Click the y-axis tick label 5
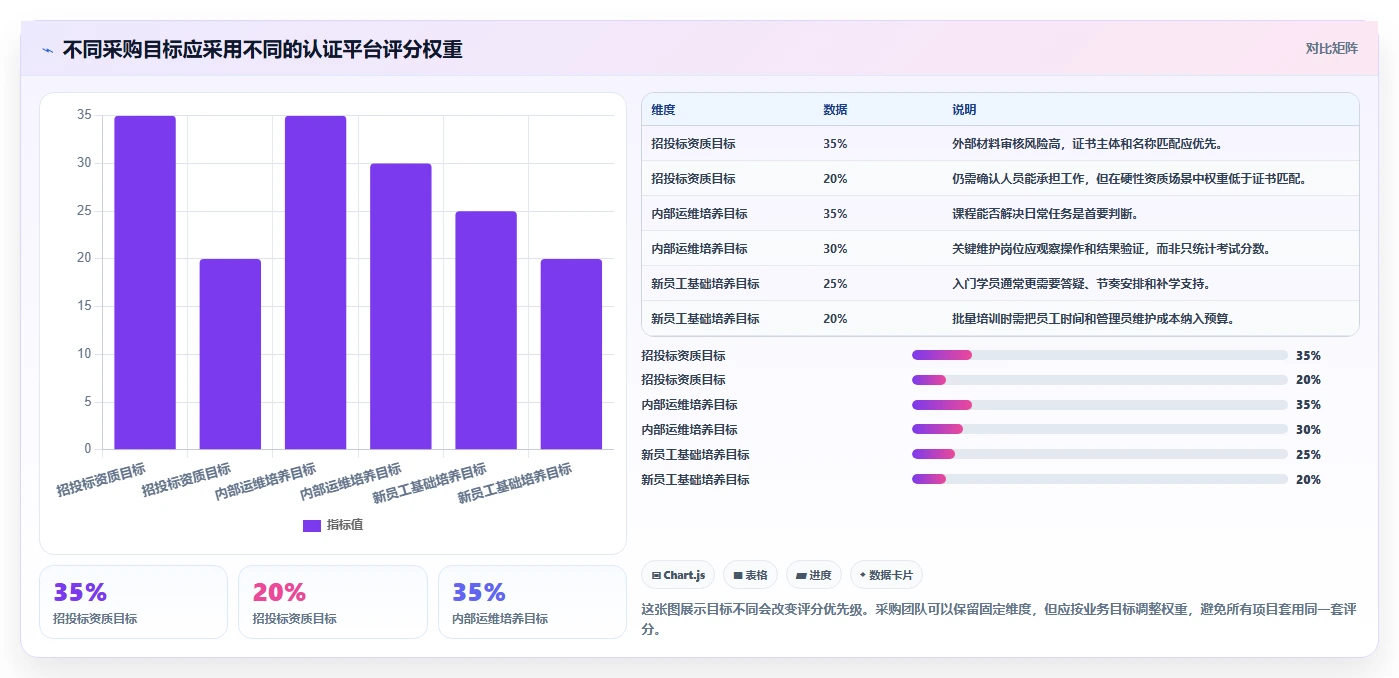The image size is (1399, 678). point(88,402)
